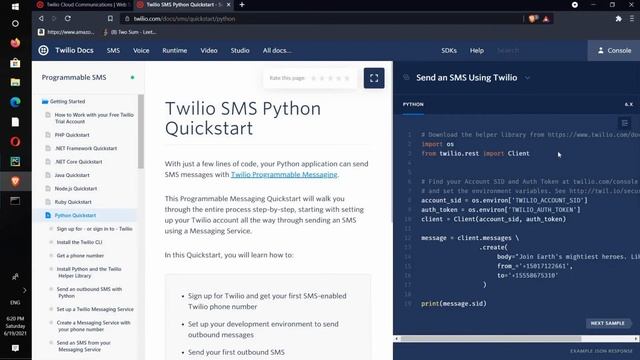This screenshot has width=640, height=360.
Task: Click the Twilio Docs home link
Action: click(x=74, y=50)
